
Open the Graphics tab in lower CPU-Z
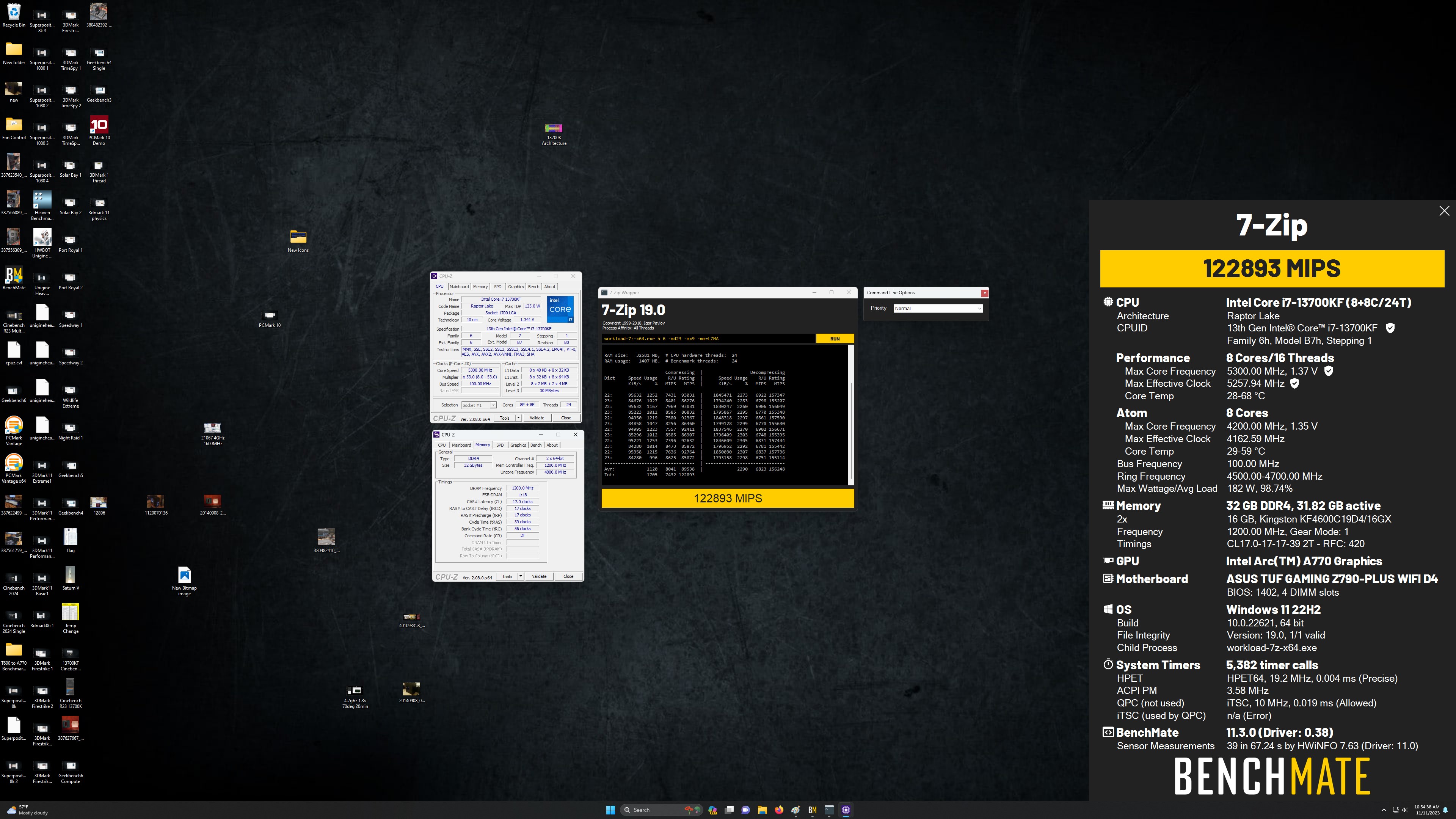click(518, 445)
